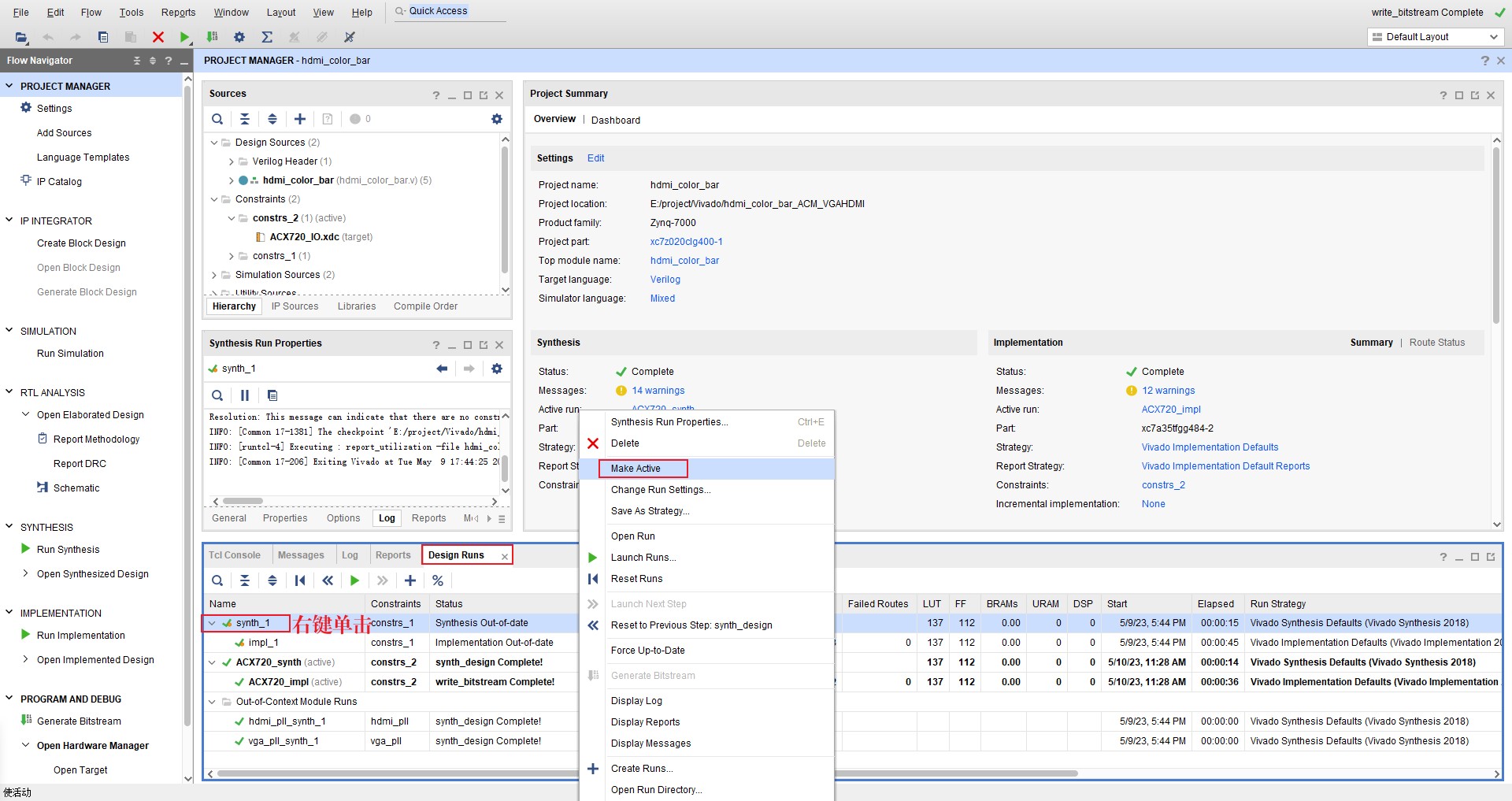Go to previous object in Synthesis Run Properties
The width and height of the screenshot is (1512, 801).
pos(442,369)
